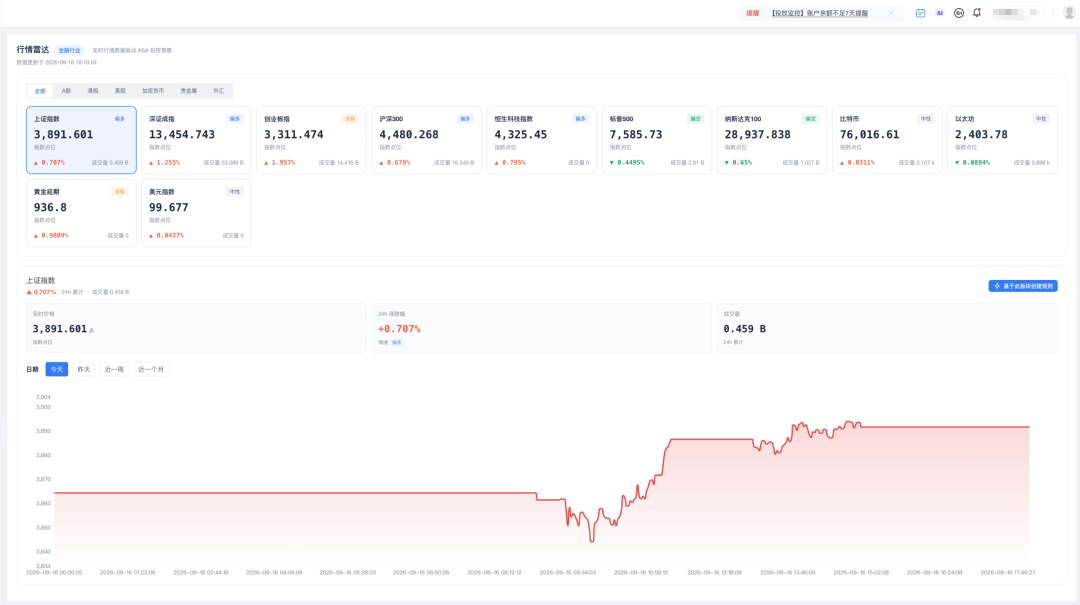Select the 全部 market tab
This screenshot has height=605, width=1080.
pyautogui.click(x=40, y=91)
